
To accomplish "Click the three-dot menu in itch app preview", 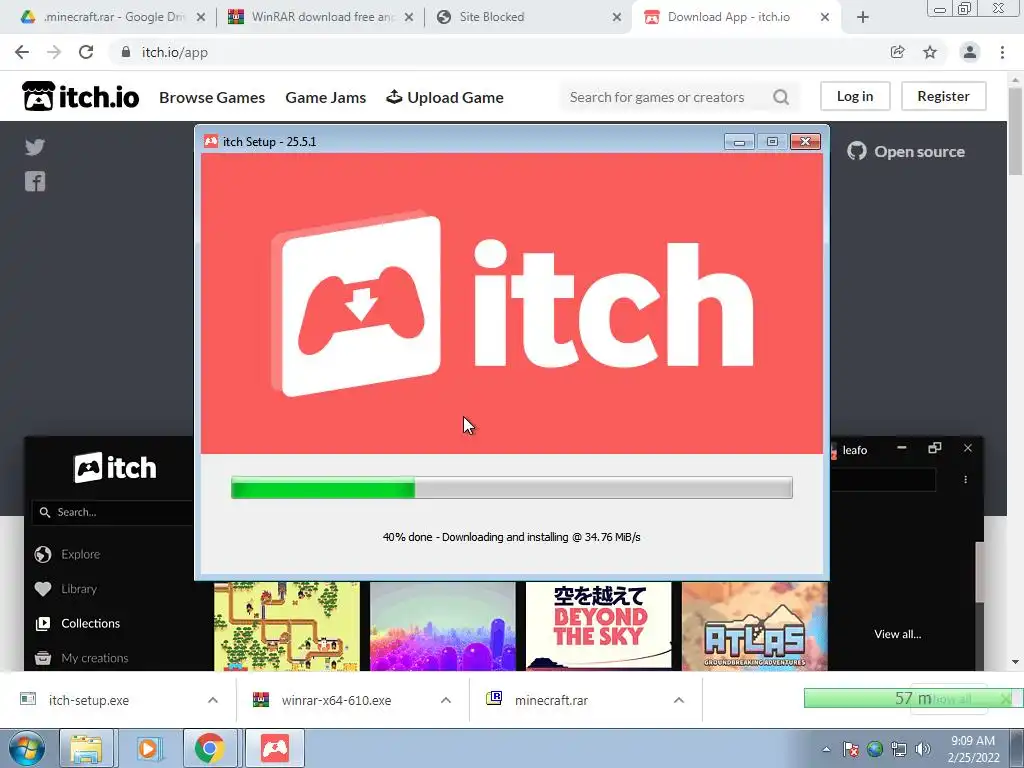I will (x=965, y=479).
